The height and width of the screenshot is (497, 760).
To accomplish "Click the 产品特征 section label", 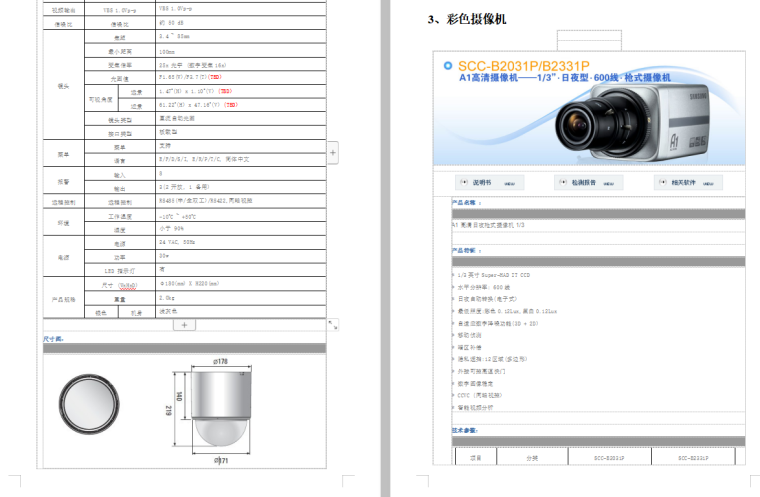I will click(465, 250).
